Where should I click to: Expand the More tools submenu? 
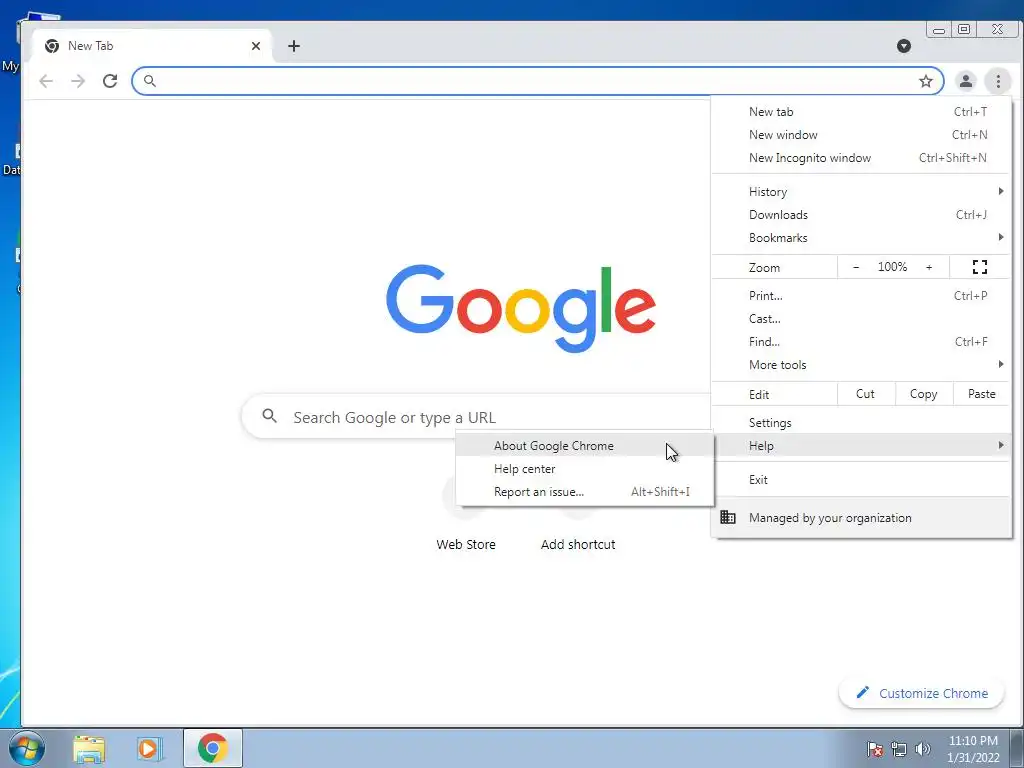point(861,364)
